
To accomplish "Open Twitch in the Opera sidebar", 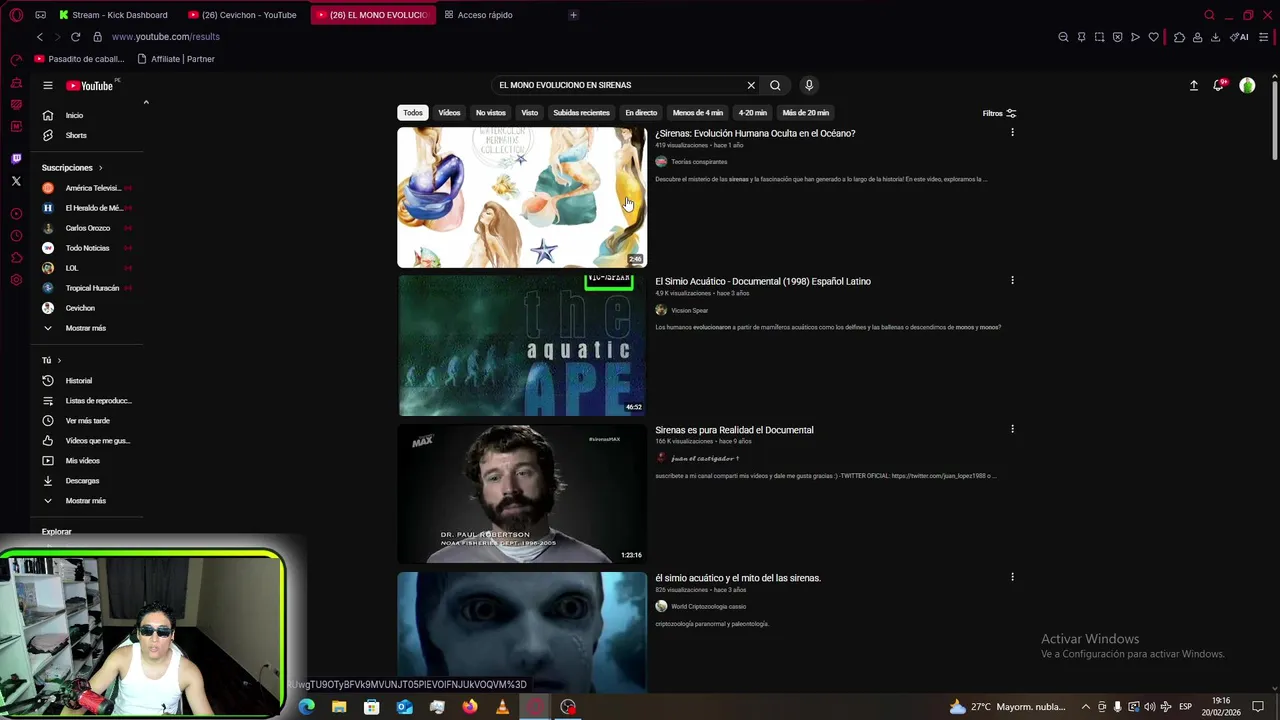I will (16, 159).
